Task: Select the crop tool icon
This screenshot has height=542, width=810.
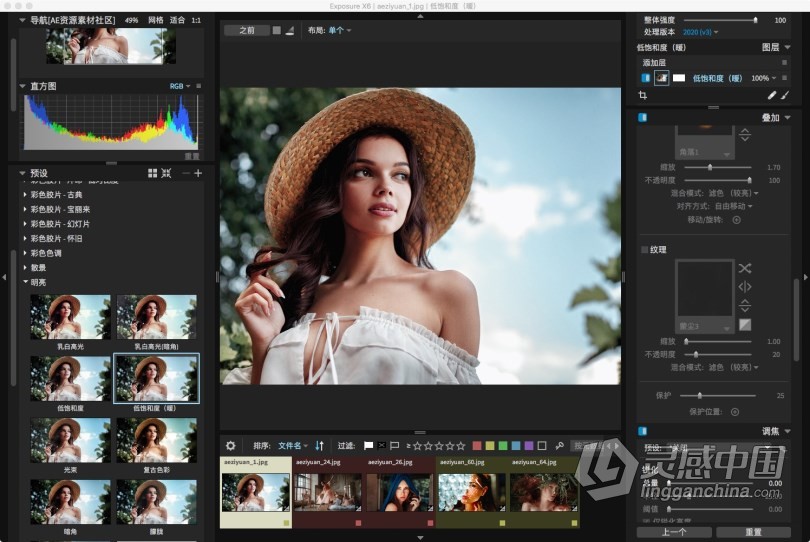Action: point(643,95)
